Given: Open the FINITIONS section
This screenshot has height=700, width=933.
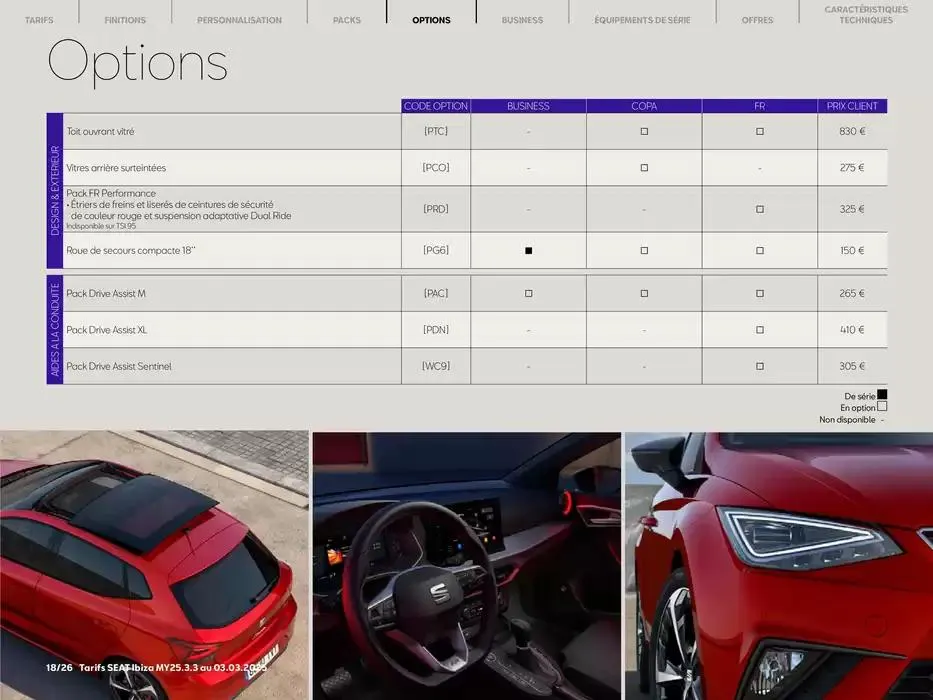Looking at the screenshot, I should [x=124, y=18].
